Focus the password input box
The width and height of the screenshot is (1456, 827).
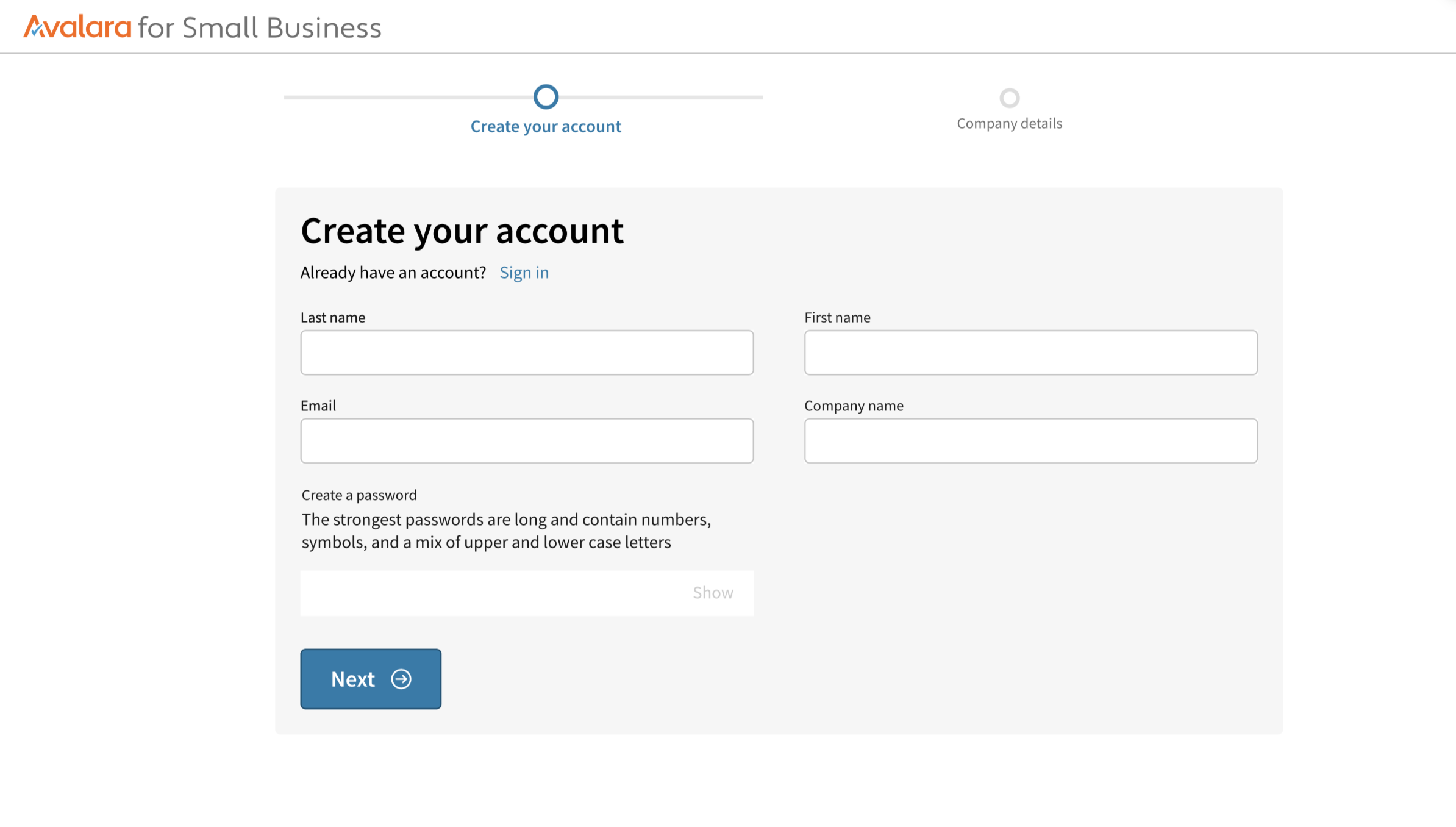(x=488, y=593)
